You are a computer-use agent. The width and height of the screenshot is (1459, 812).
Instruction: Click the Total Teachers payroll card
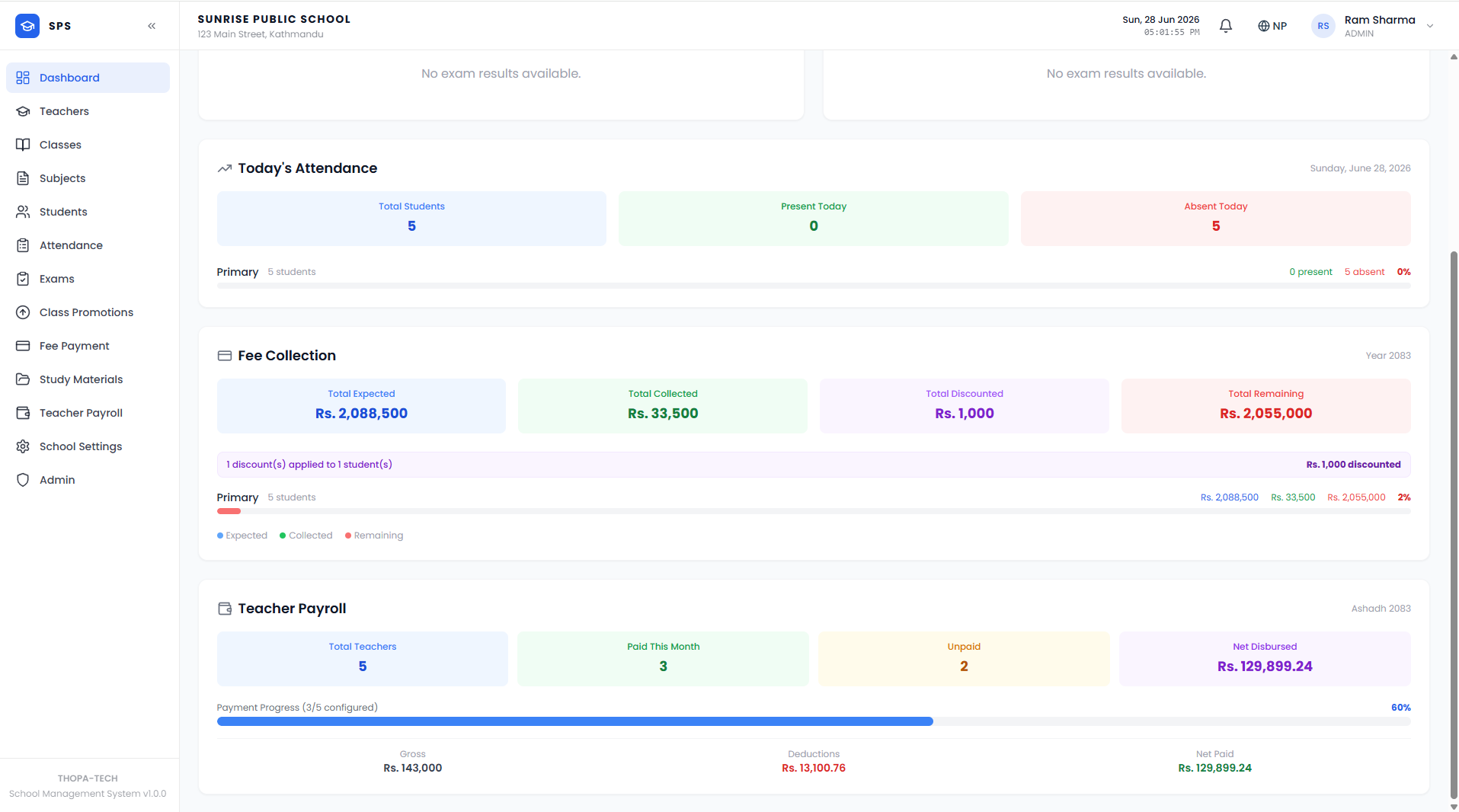[363, 659]
